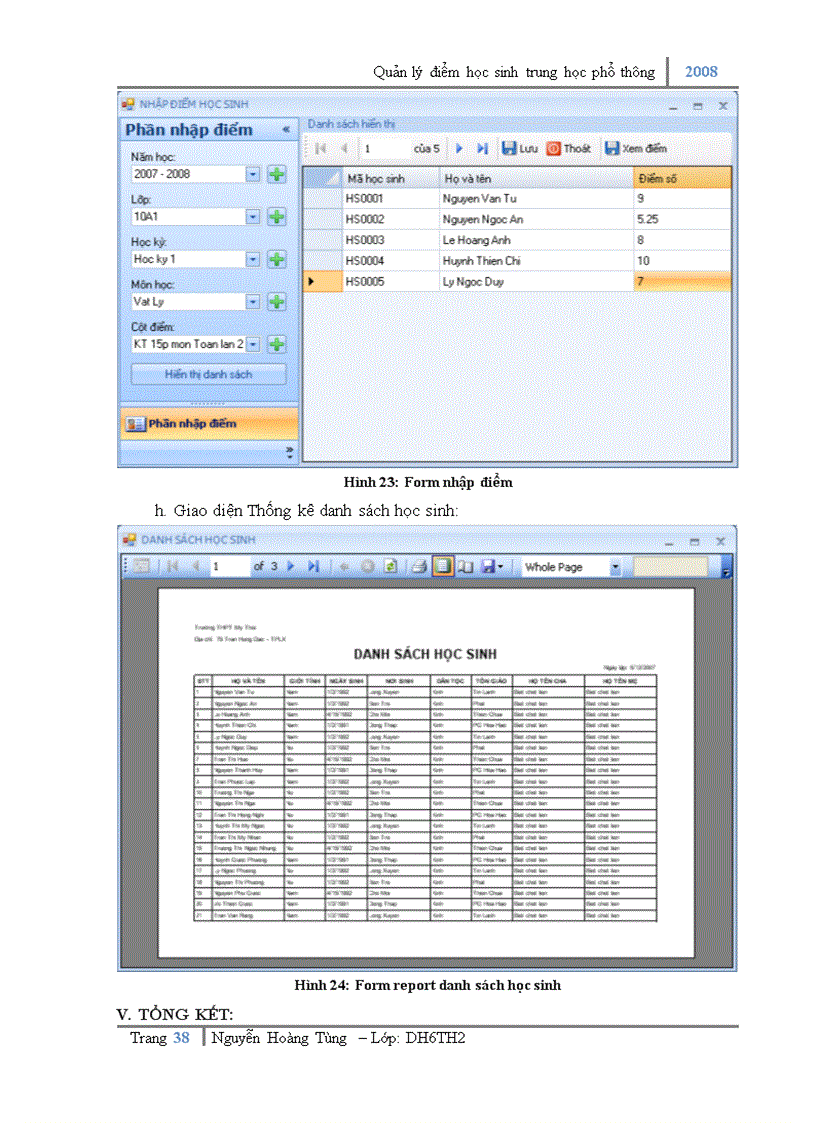The image size is (816, 1123).
Task: Click the green plus next to Lớp
Action: (x=276, y=216)
